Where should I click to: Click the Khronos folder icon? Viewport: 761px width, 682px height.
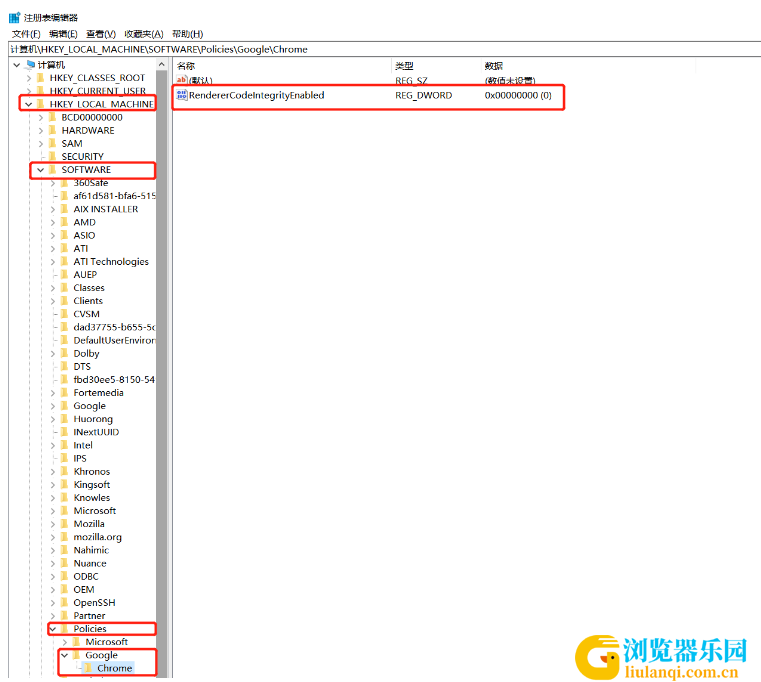click(65, 471)
